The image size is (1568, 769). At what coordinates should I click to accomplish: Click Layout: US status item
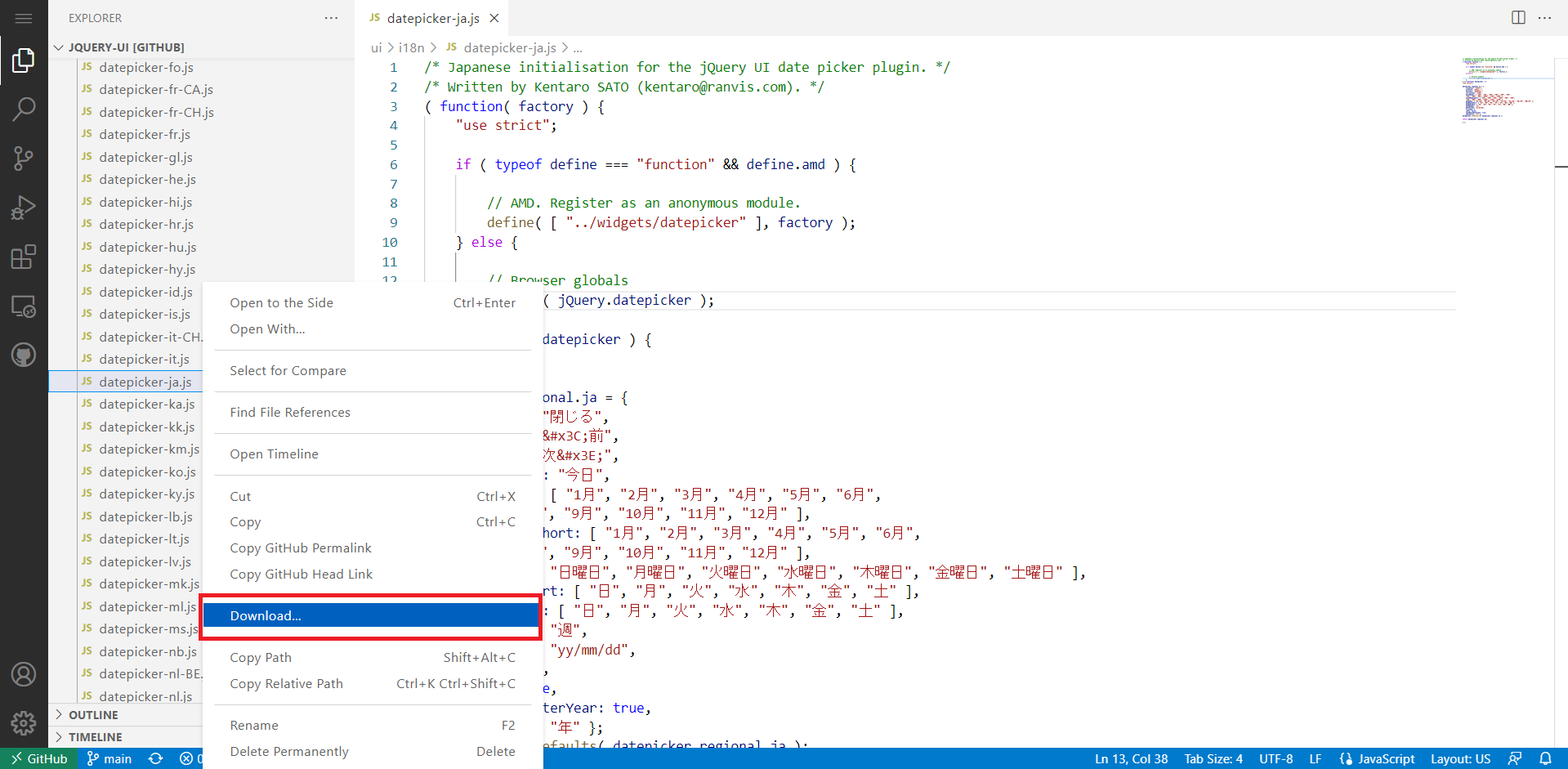point(1460,758)
